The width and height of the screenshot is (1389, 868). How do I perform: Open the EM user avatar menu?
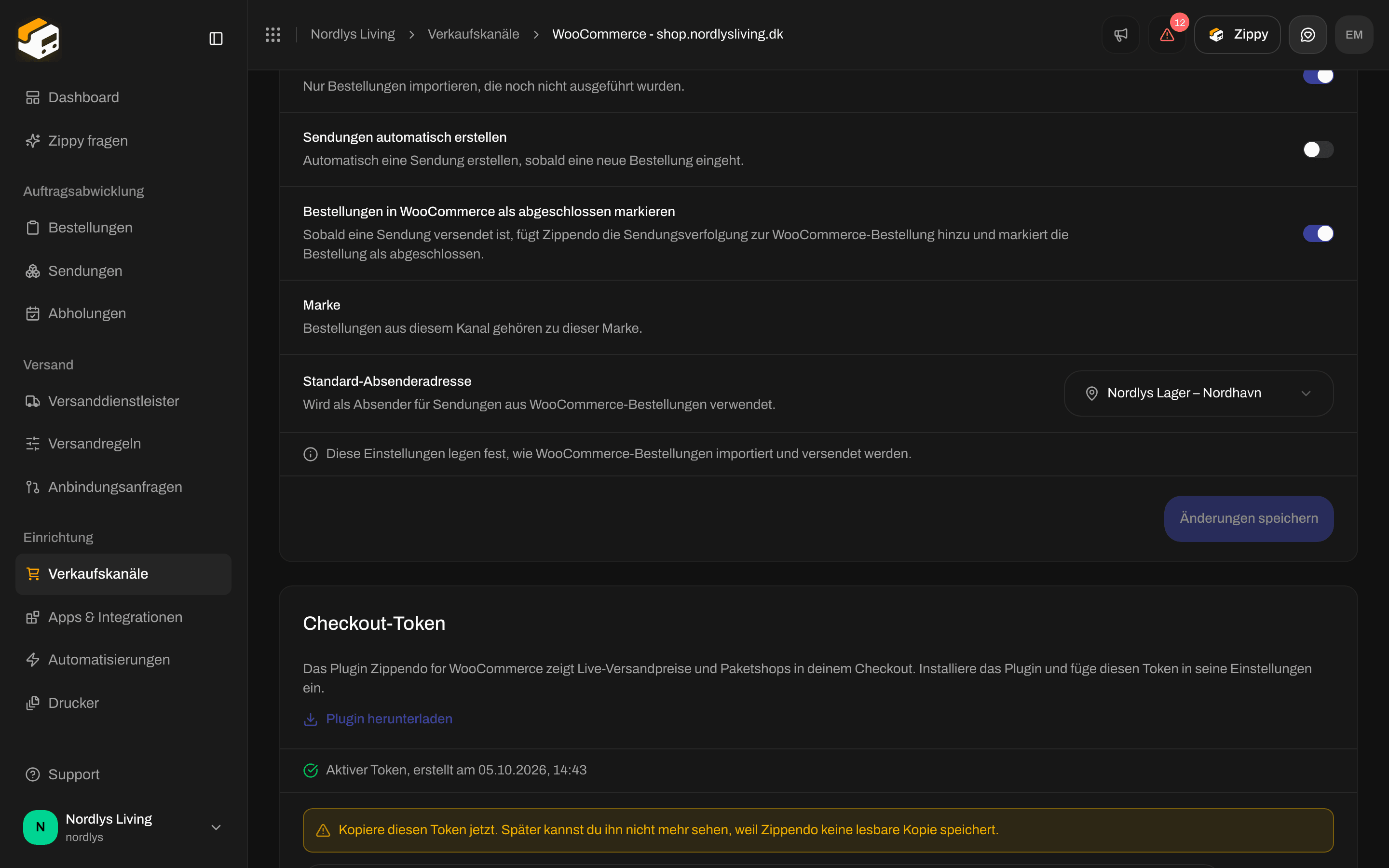tap(1354, 34)
